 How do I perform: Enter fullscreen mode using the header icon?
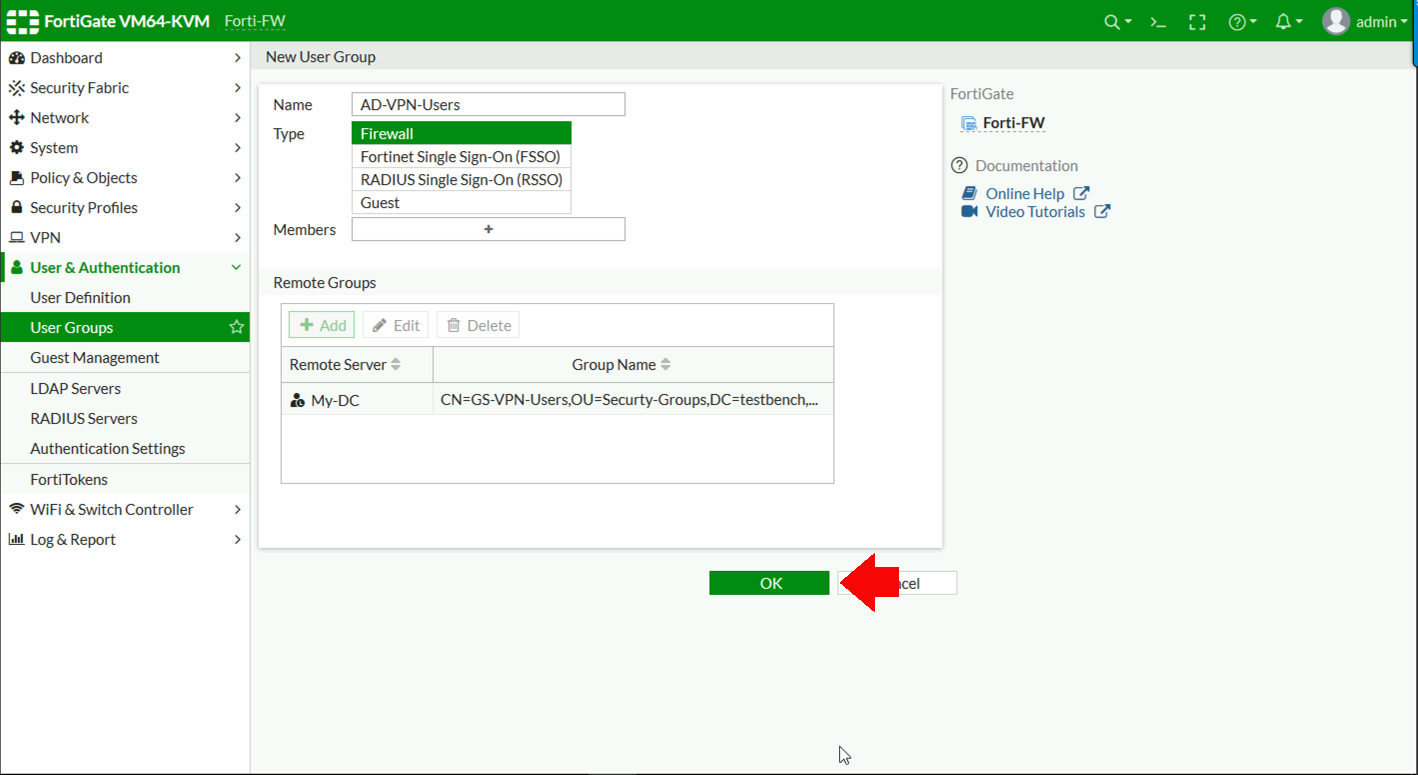tap(1197, 20)
